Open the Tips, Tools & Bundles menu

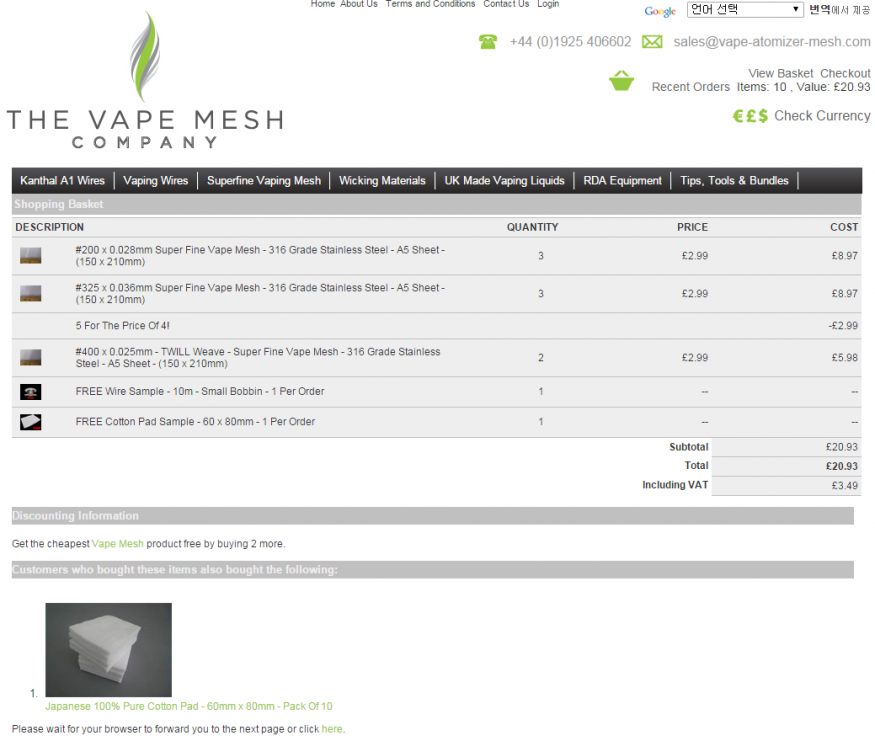coord(734,181)
